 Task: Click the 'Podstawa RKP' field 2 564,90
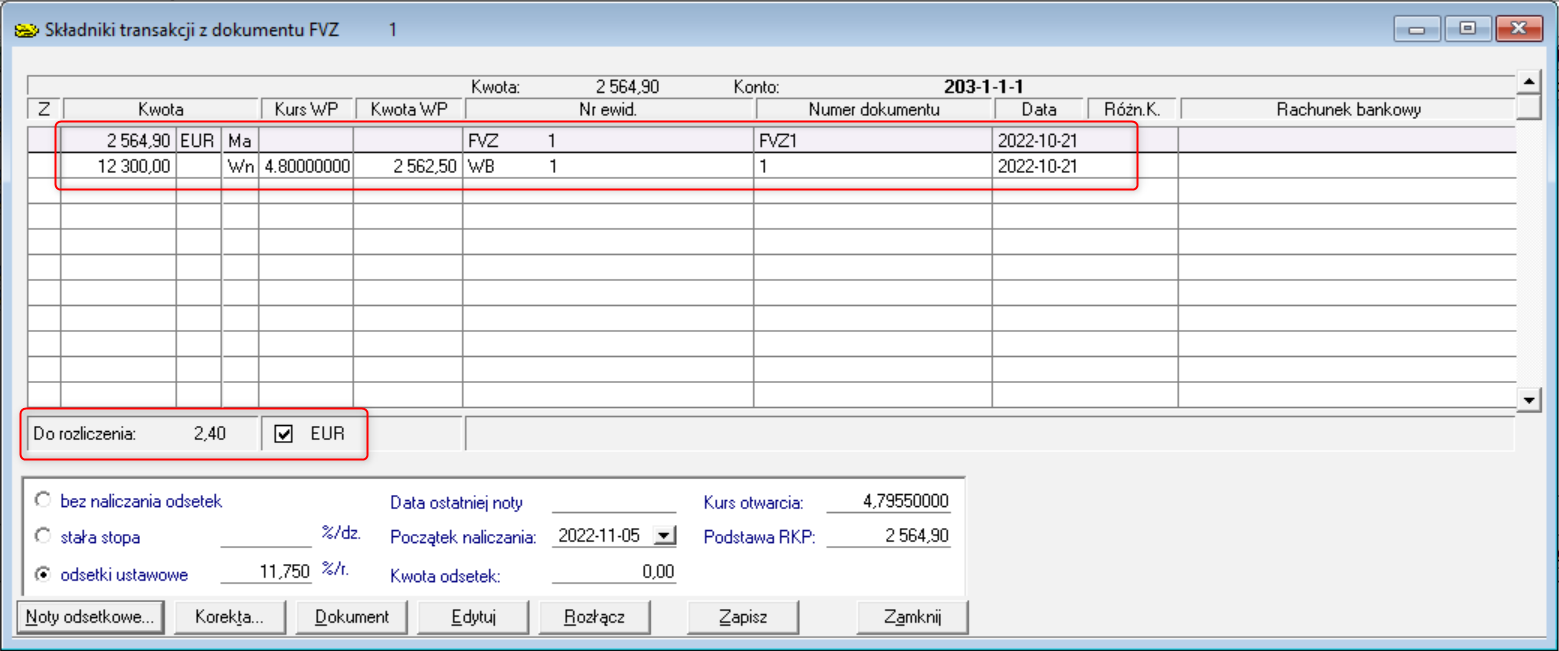(889, 537)
